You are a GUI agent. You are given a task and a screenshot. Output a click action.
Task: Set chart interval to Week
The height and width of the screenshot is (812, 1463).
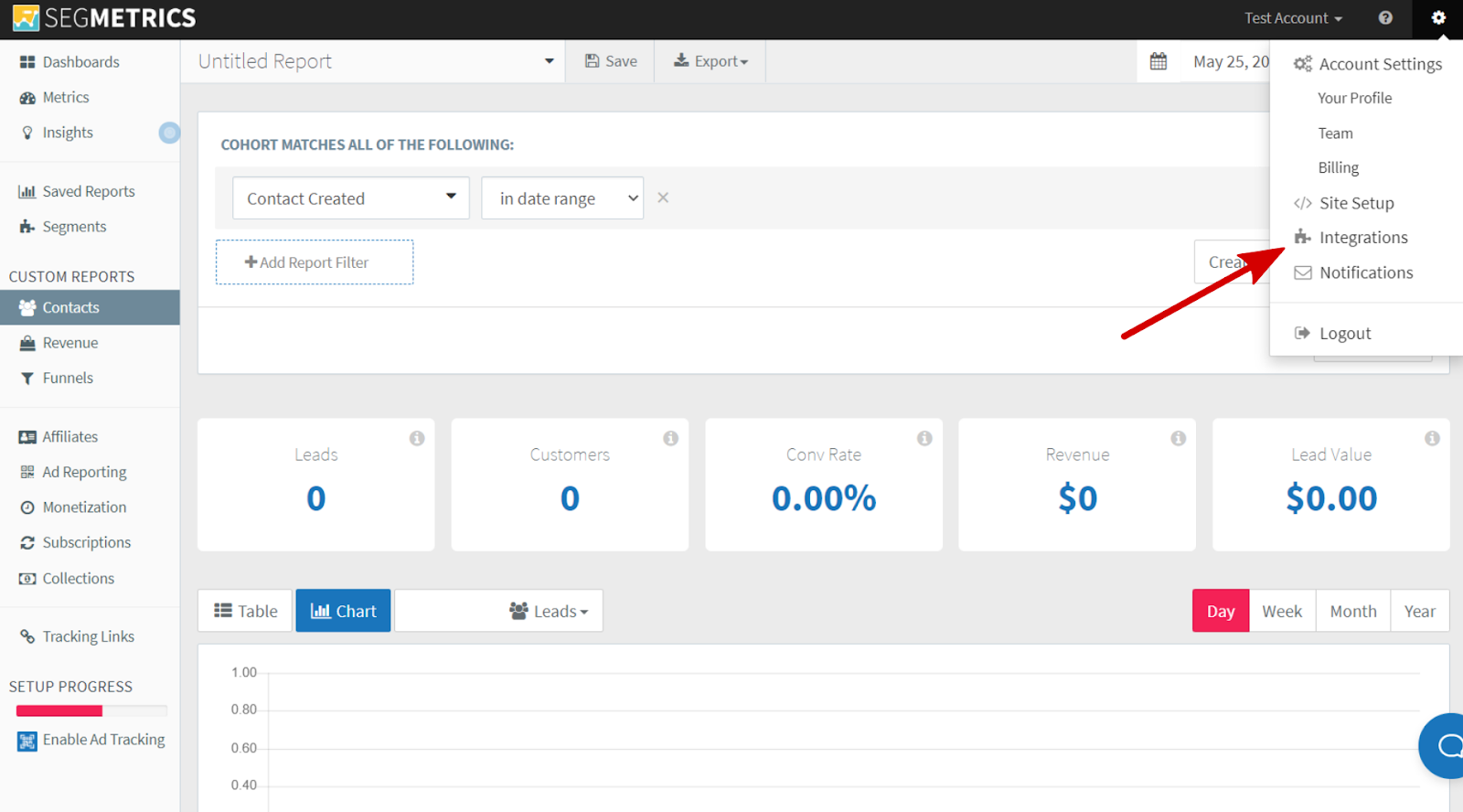tap(1282, 611)
